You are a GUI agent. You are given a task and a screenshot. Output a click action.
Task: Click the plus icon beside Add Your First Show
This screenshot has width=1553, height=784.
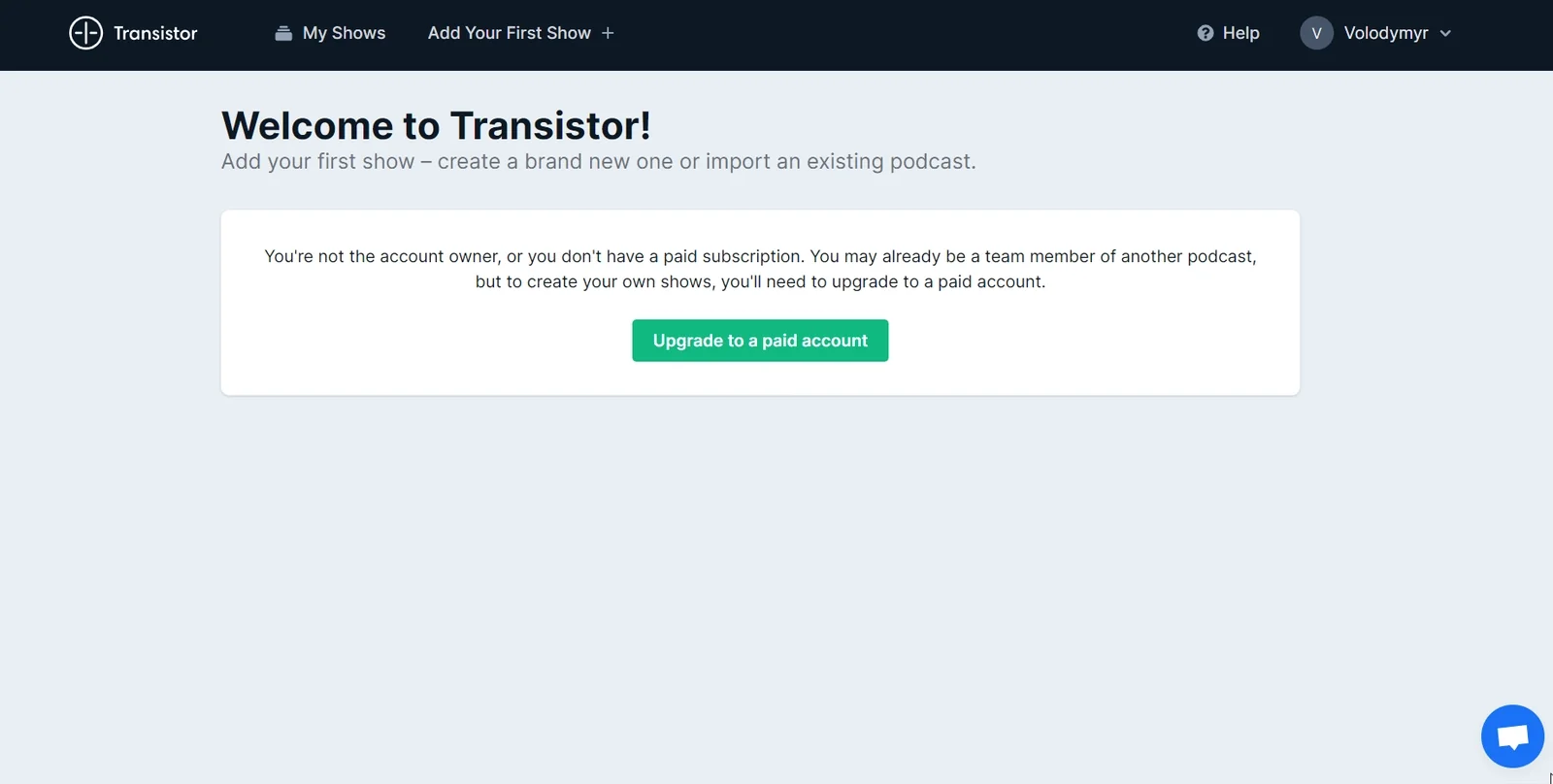(608, 33)
